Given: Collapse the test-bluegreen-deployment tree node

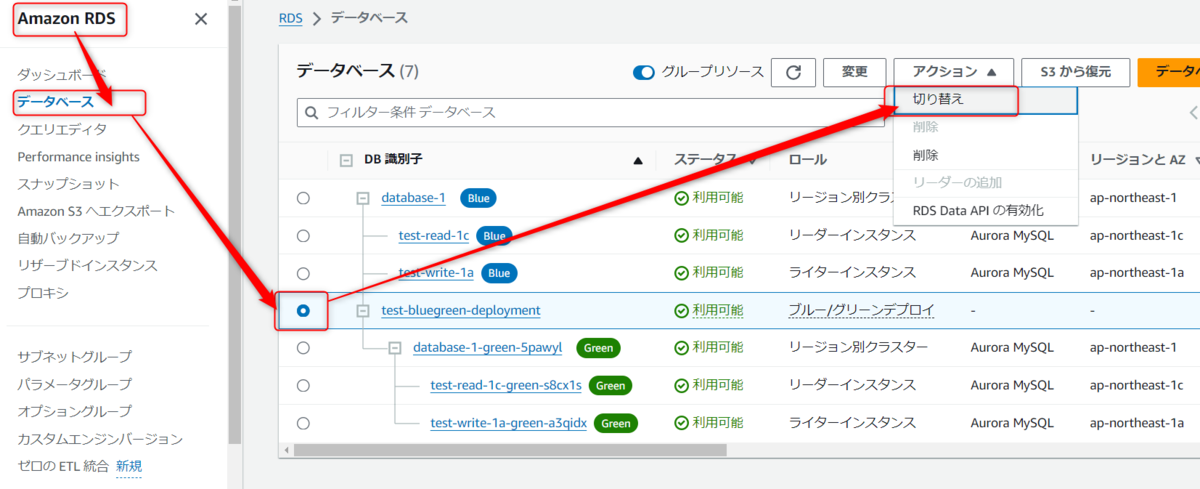Looking at the screenshot, I should (363, 311).
